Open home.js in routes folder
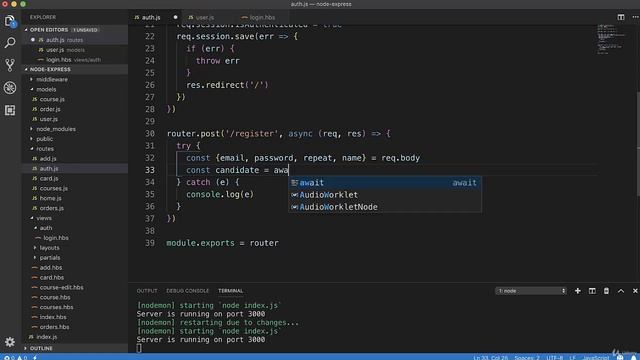This screenshot has height=360, width=640. coord(51,198)
